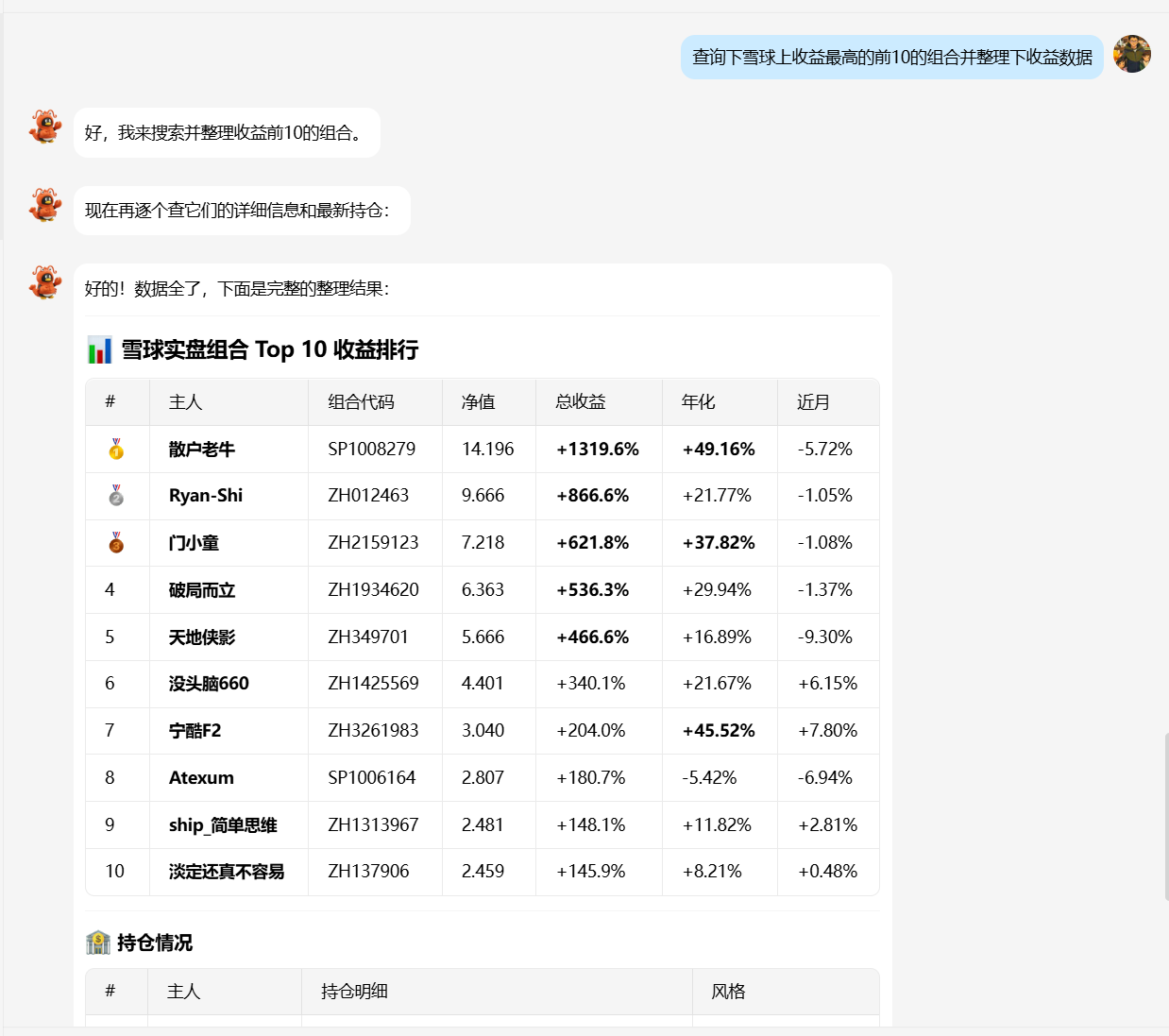Select the owner name 没头脑660
The image size is (1169, 1036).
[209, 684]
